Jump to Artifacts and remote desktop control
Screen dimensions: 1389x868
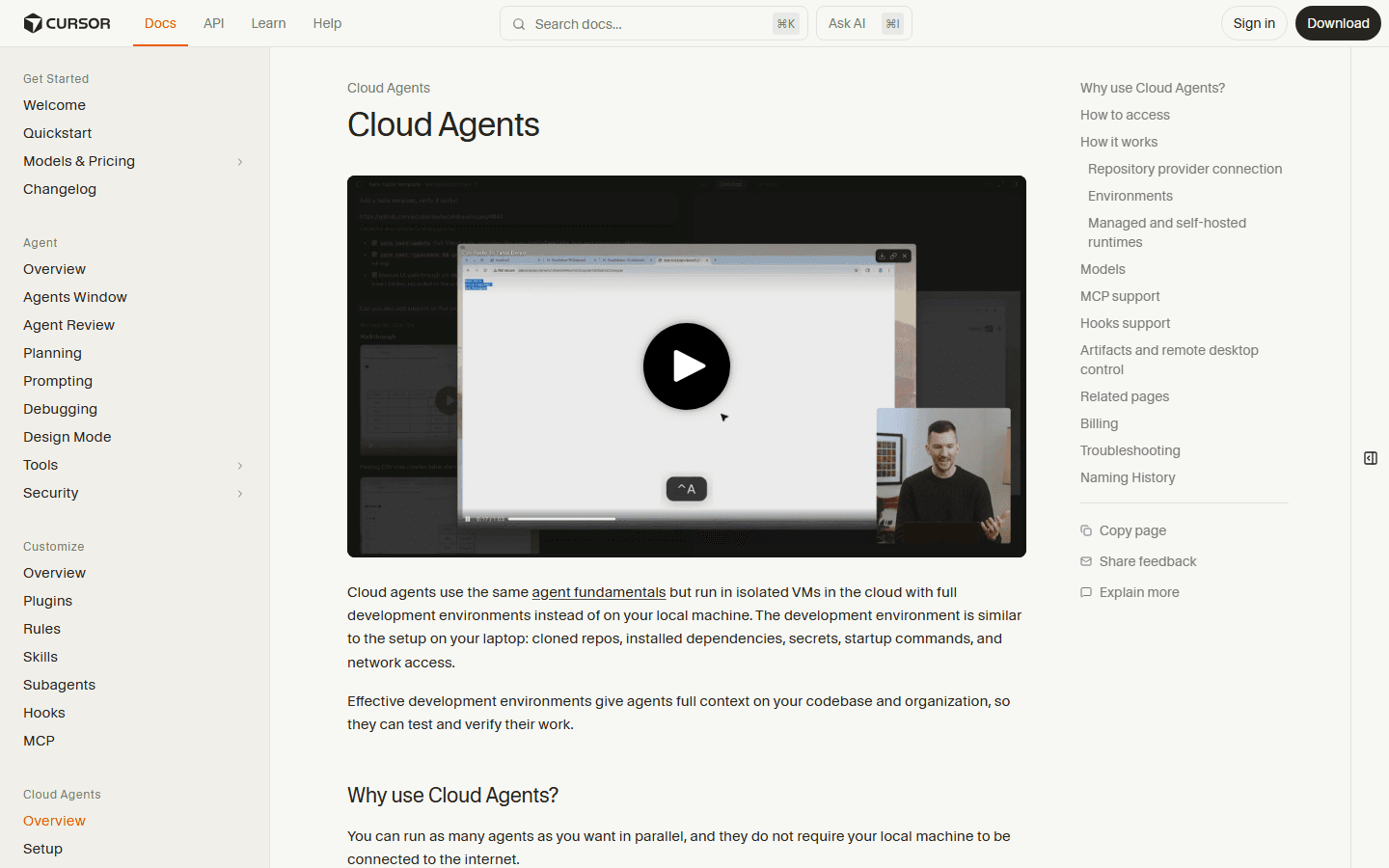pos(1169,360)
